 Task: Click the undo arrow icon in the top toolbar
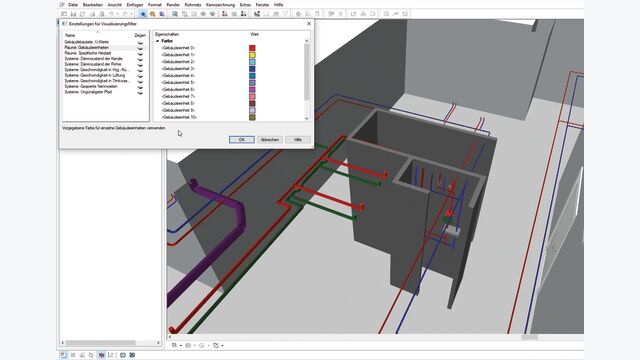(x=111, y=14)
